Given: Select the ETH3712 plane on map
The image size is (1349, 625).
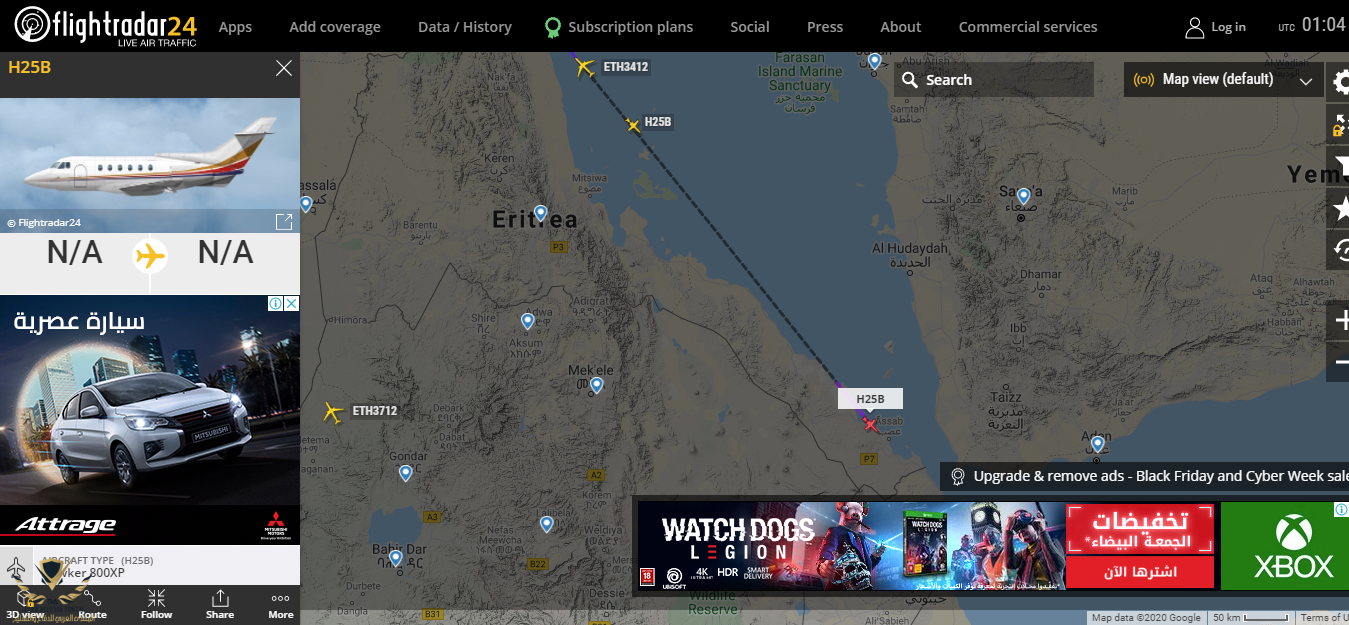Looking at the screenshot, I should 334,412.
